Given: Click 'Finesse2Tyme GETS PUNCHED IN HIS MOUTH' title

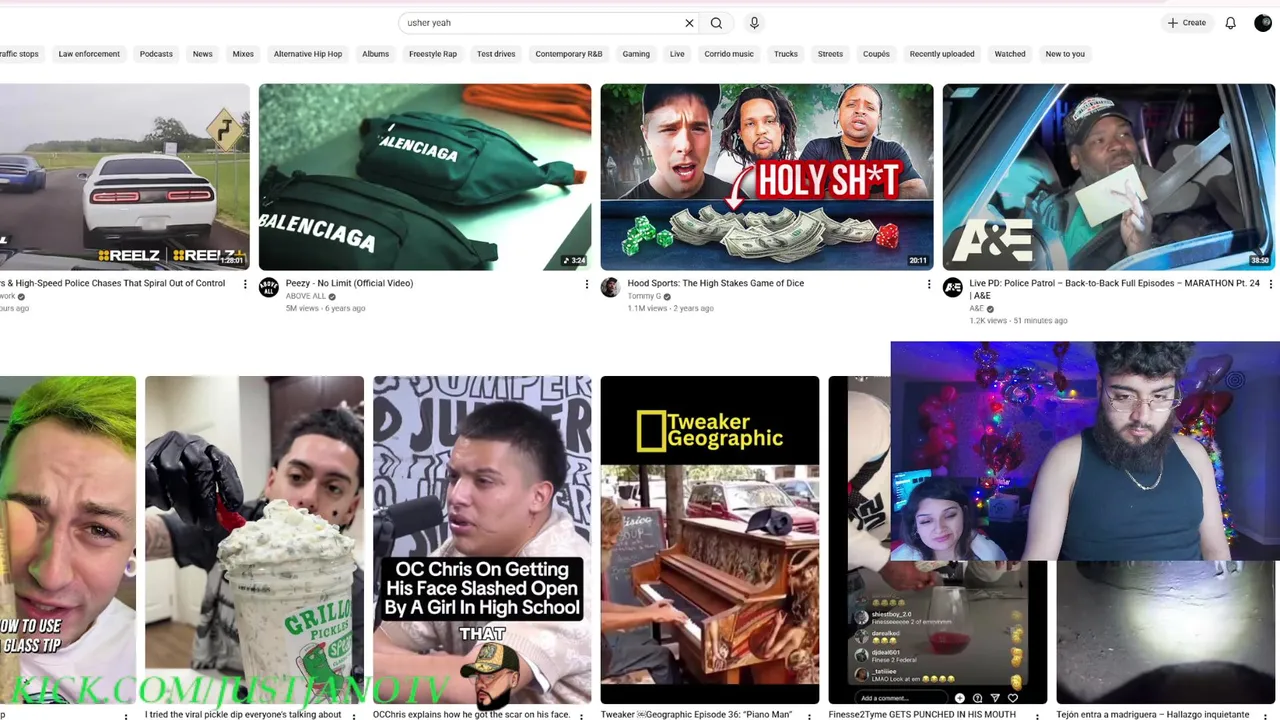Looking at the screenshot, I should [x=922, y=715].
